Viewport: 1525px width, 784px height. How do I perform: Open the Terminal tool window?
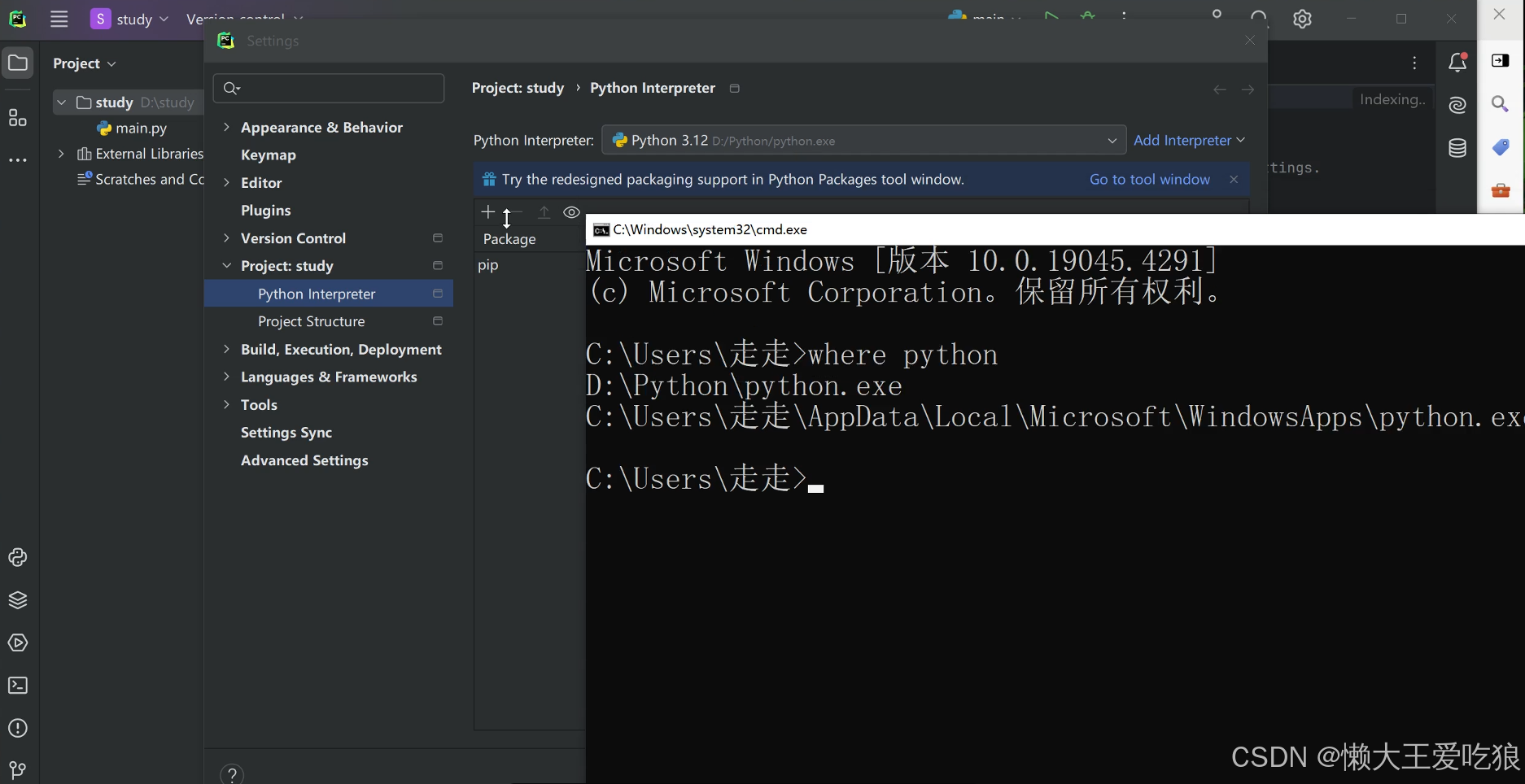tap(18, 686)
